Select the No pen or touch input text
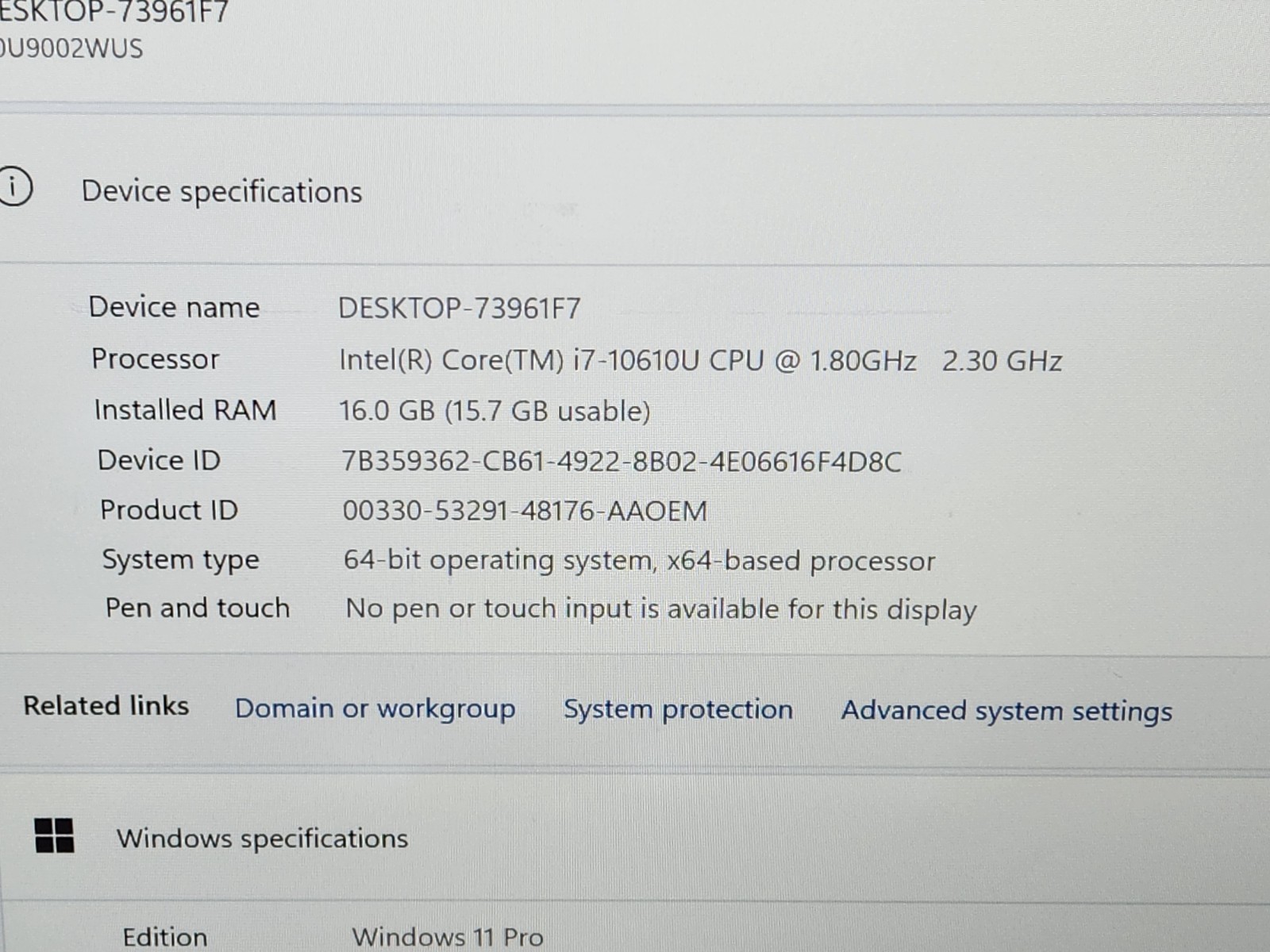Screen dimensions: 1270x952 click(x=661, y=609)
